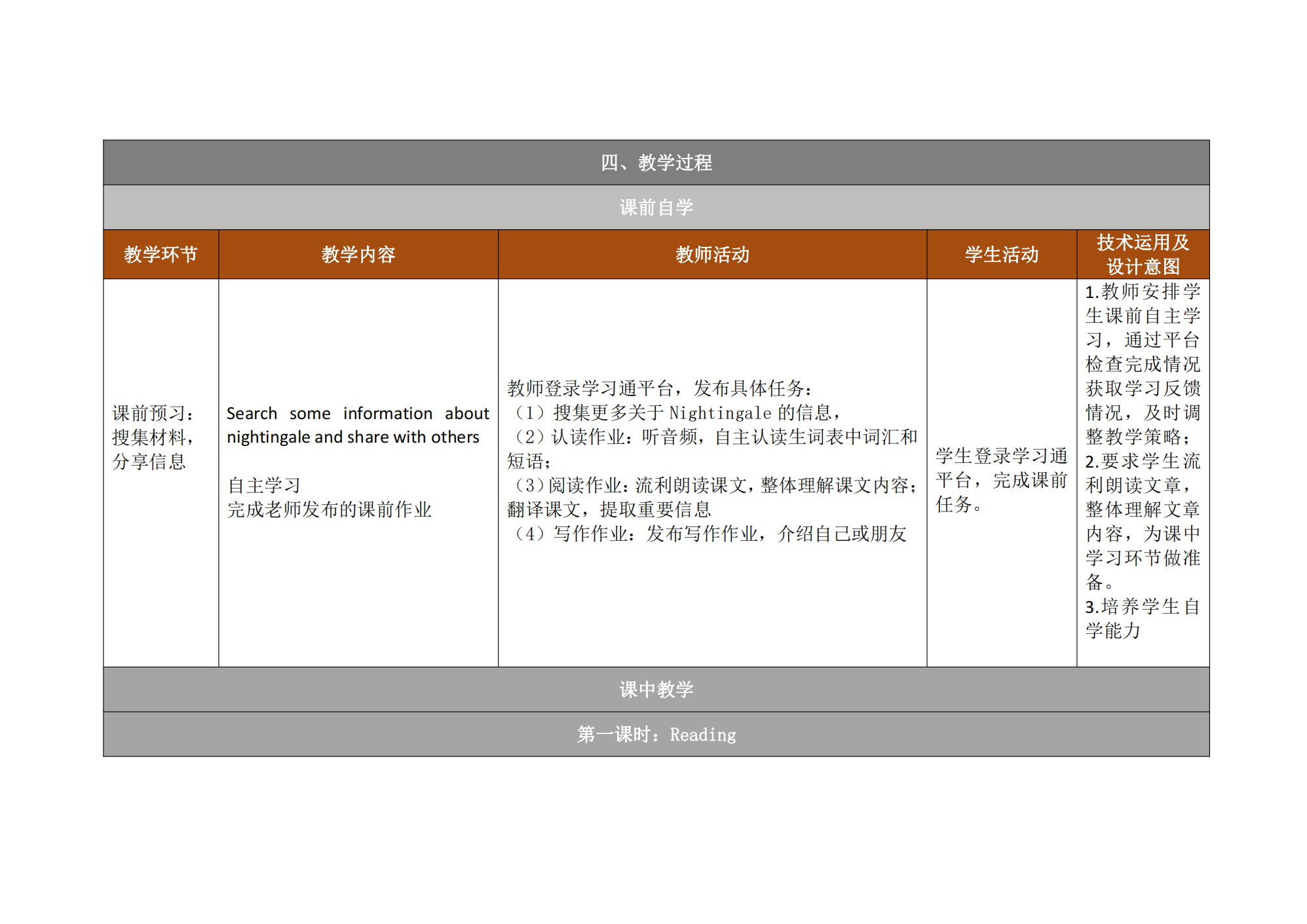Click the '技术运用及设计意图' column header

(x=1143, y=255)
